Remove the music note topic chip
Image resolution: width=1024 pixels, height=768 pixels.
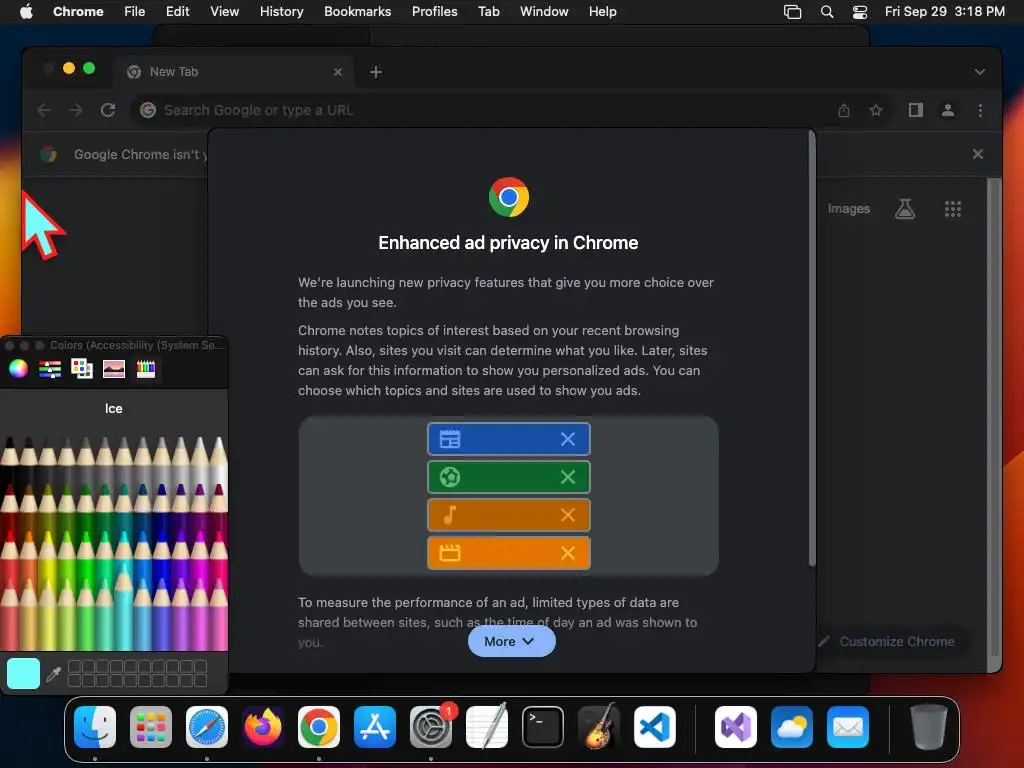[x=568, y=515]
